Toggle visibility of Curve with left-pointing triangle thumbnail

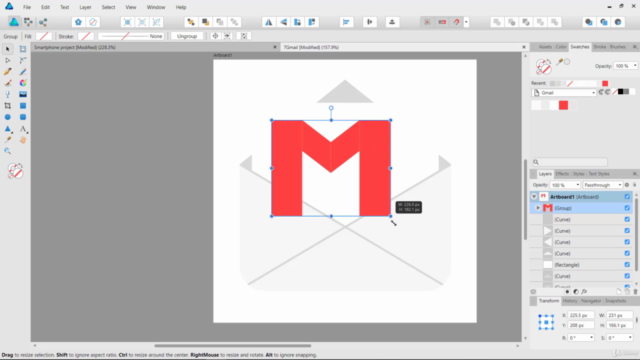click(627, 242)
